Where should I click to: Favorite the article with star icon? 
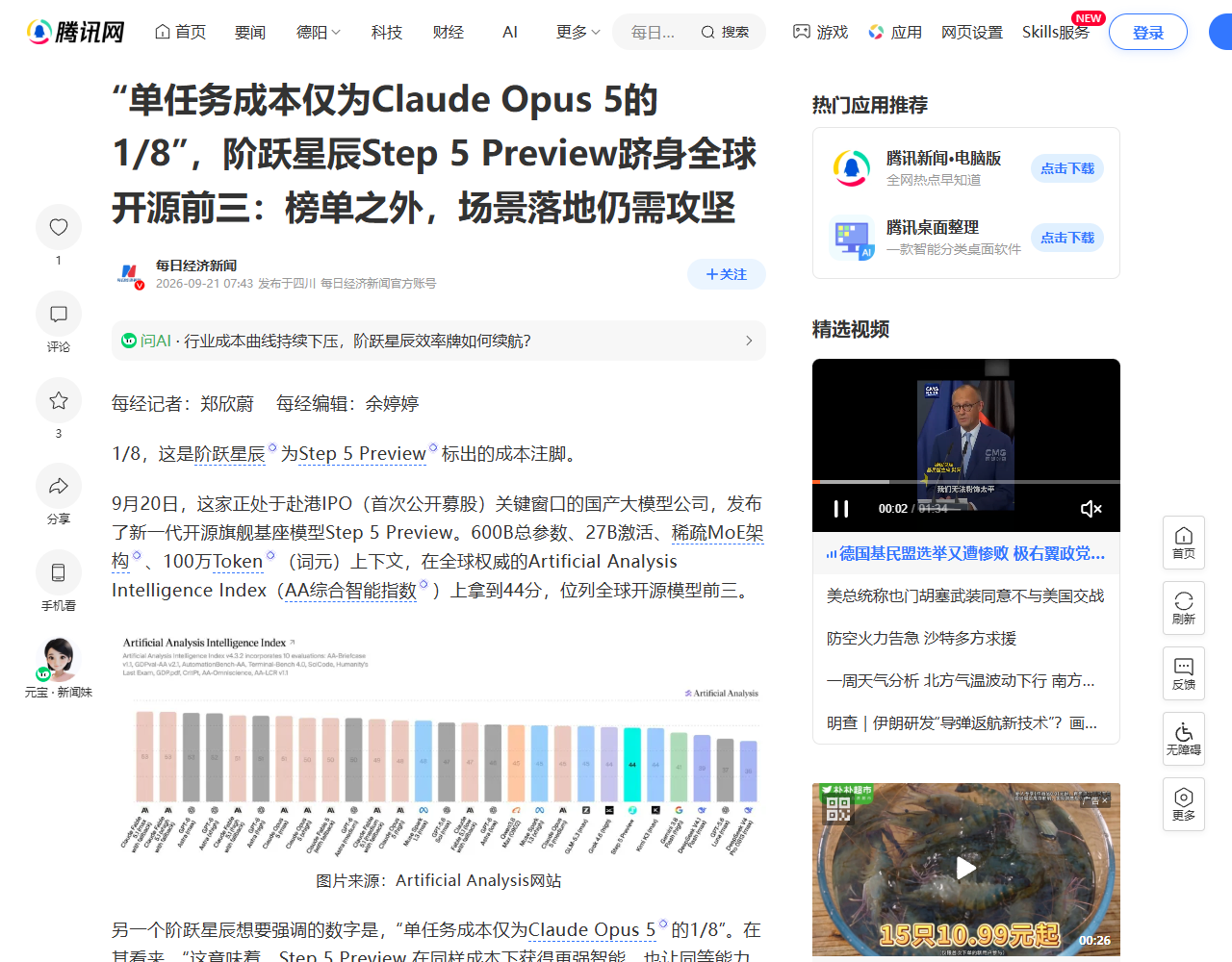point(59,400)
